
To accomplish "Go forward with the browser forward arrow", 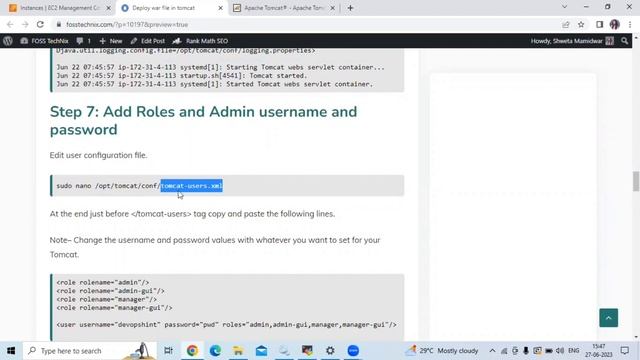I will [x=25, y=24].
